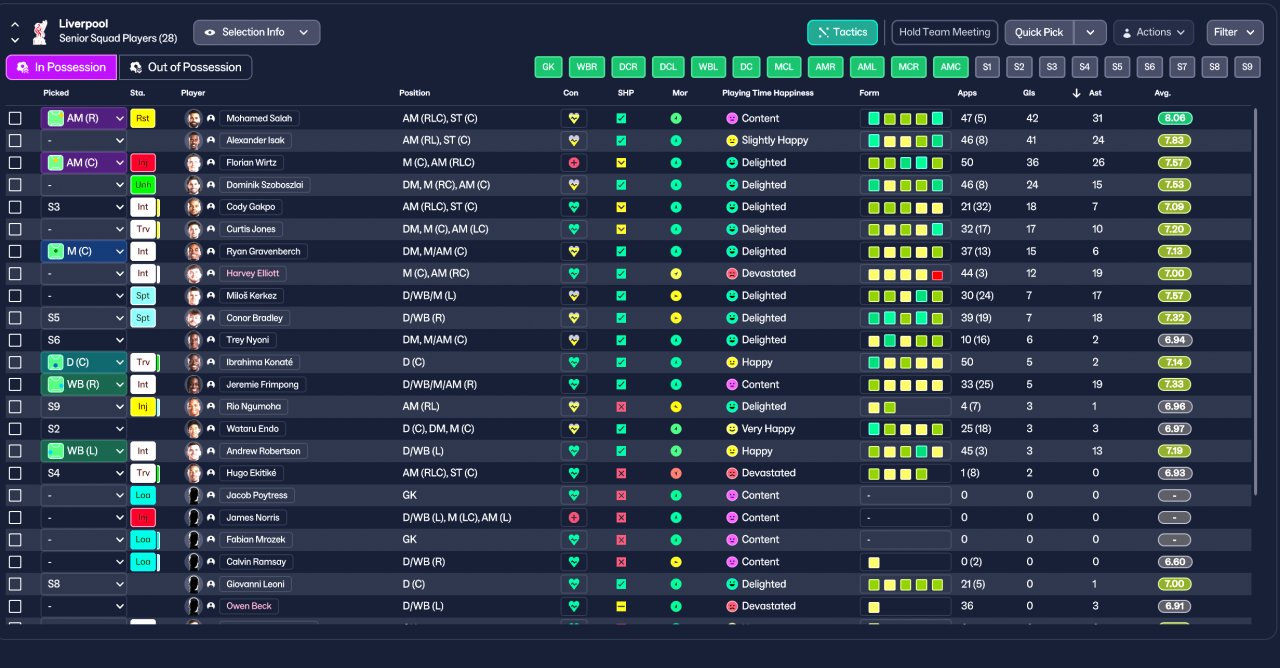Sort by the Gls column header

(1031, 93)
